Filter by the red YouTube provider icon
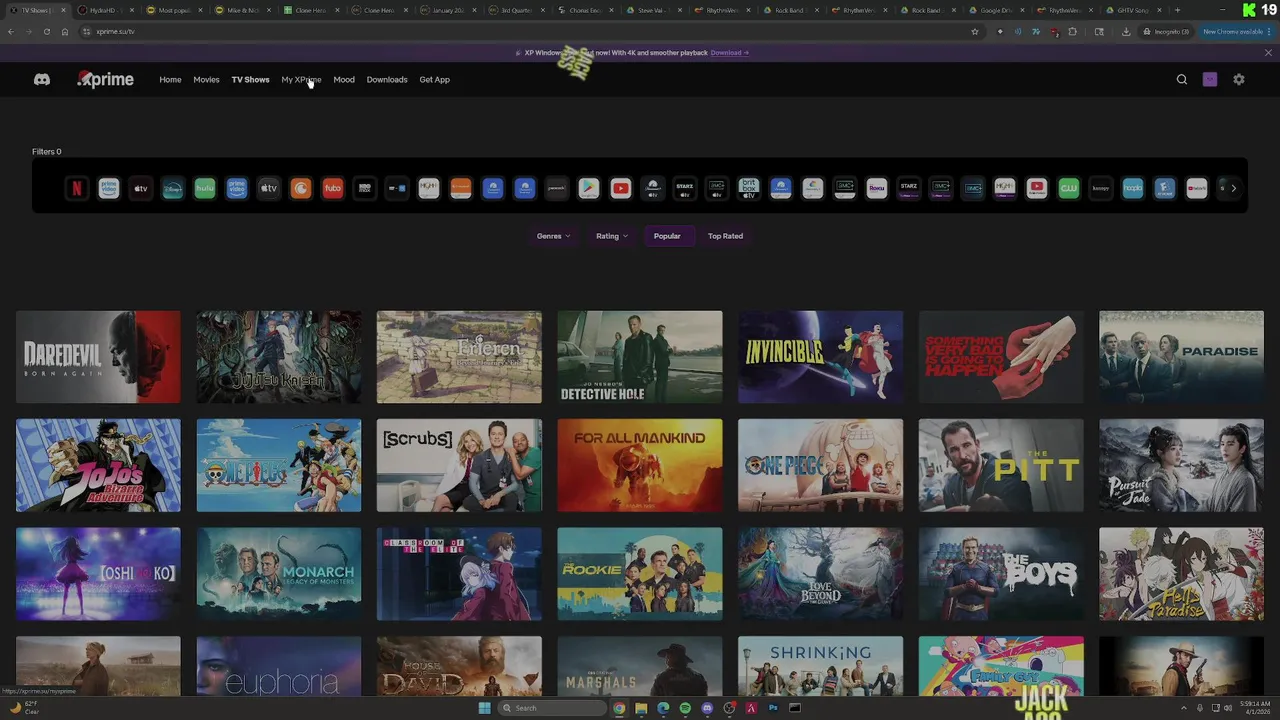The width and height of the screenshot is (1280, 720). 621,188
